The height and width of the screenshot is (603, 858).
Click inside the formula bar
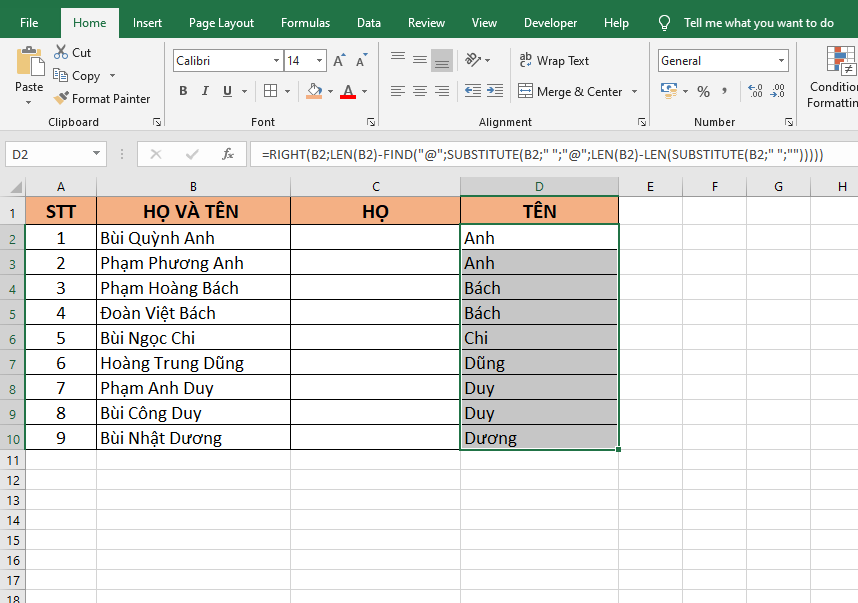pos(553,154)
